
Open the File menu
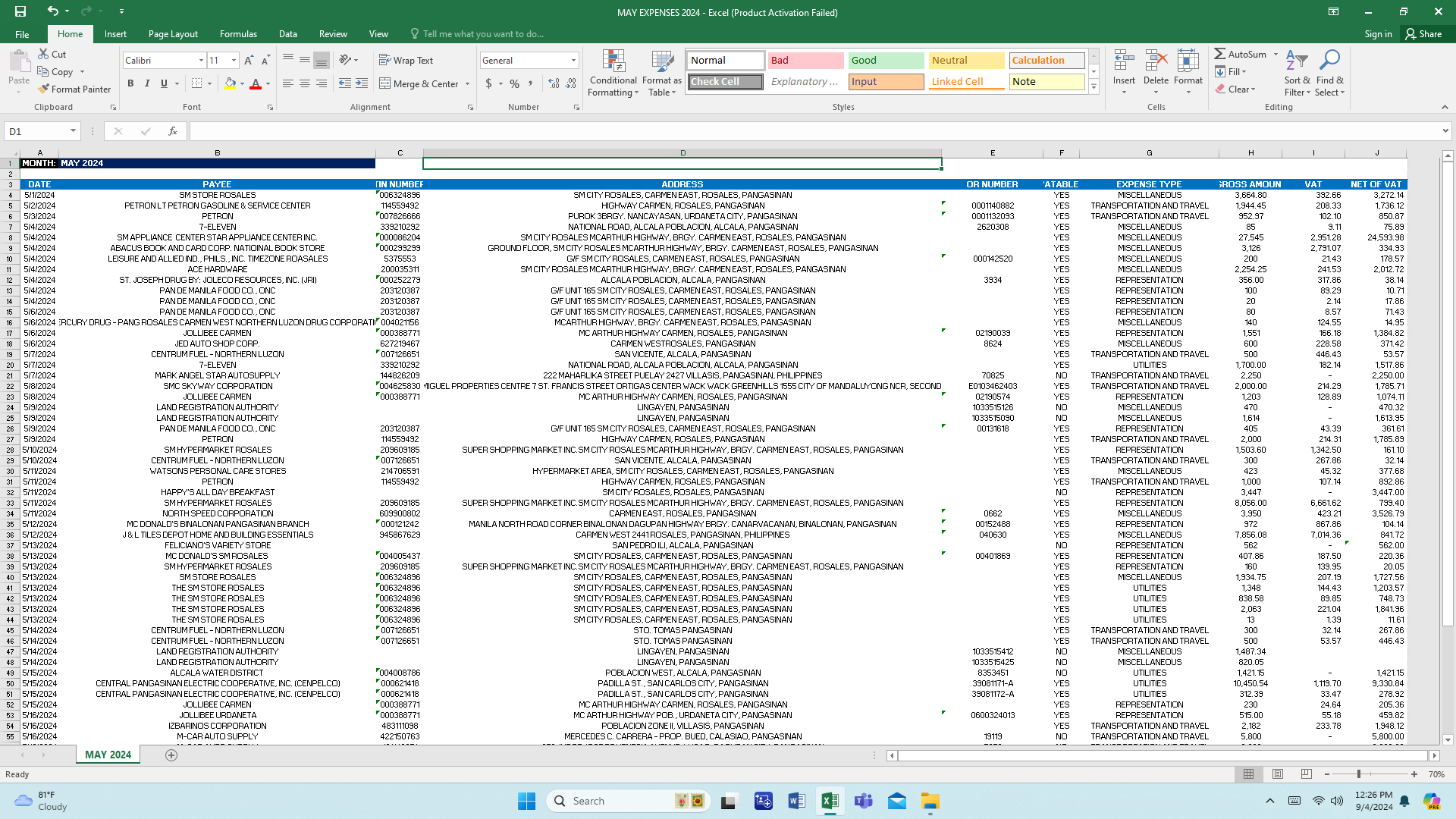(22, 33)
